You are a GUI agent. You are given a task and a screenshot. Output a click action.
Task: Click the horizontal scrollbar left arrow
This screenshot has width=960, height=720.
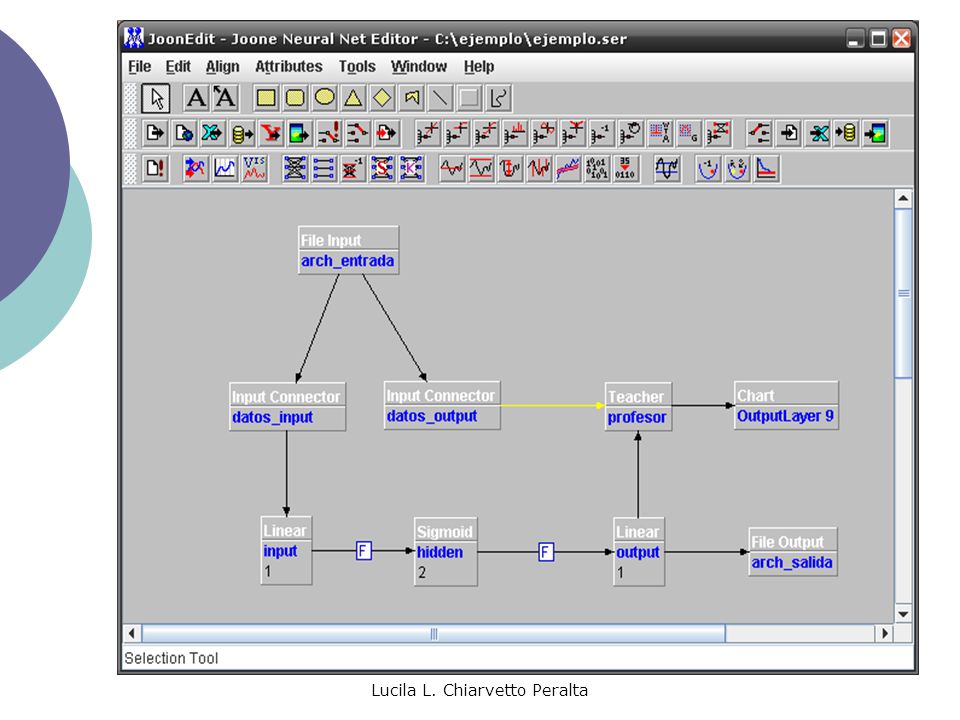coord(132,633)
